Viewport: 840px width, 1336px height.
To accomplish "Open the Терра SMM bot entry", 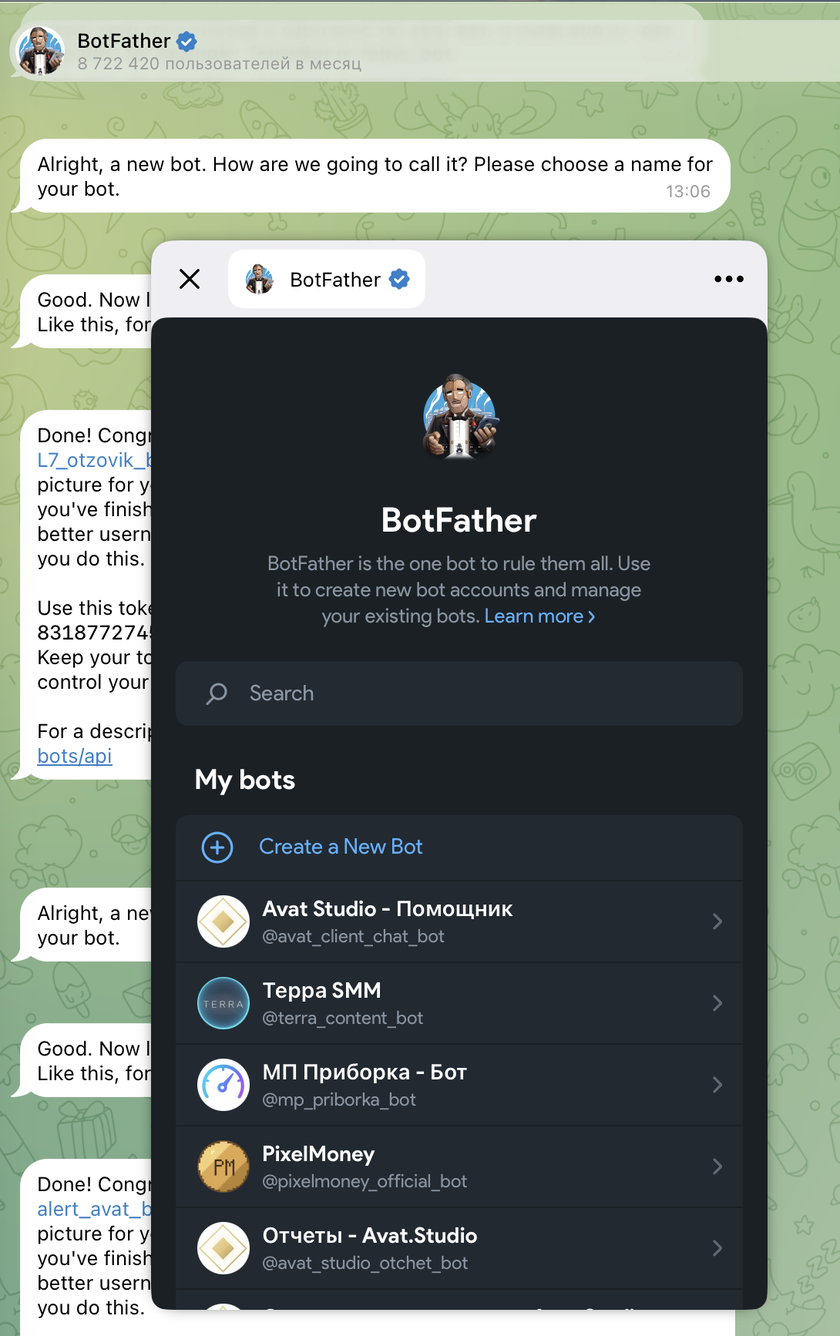I will click(459, 1003).
